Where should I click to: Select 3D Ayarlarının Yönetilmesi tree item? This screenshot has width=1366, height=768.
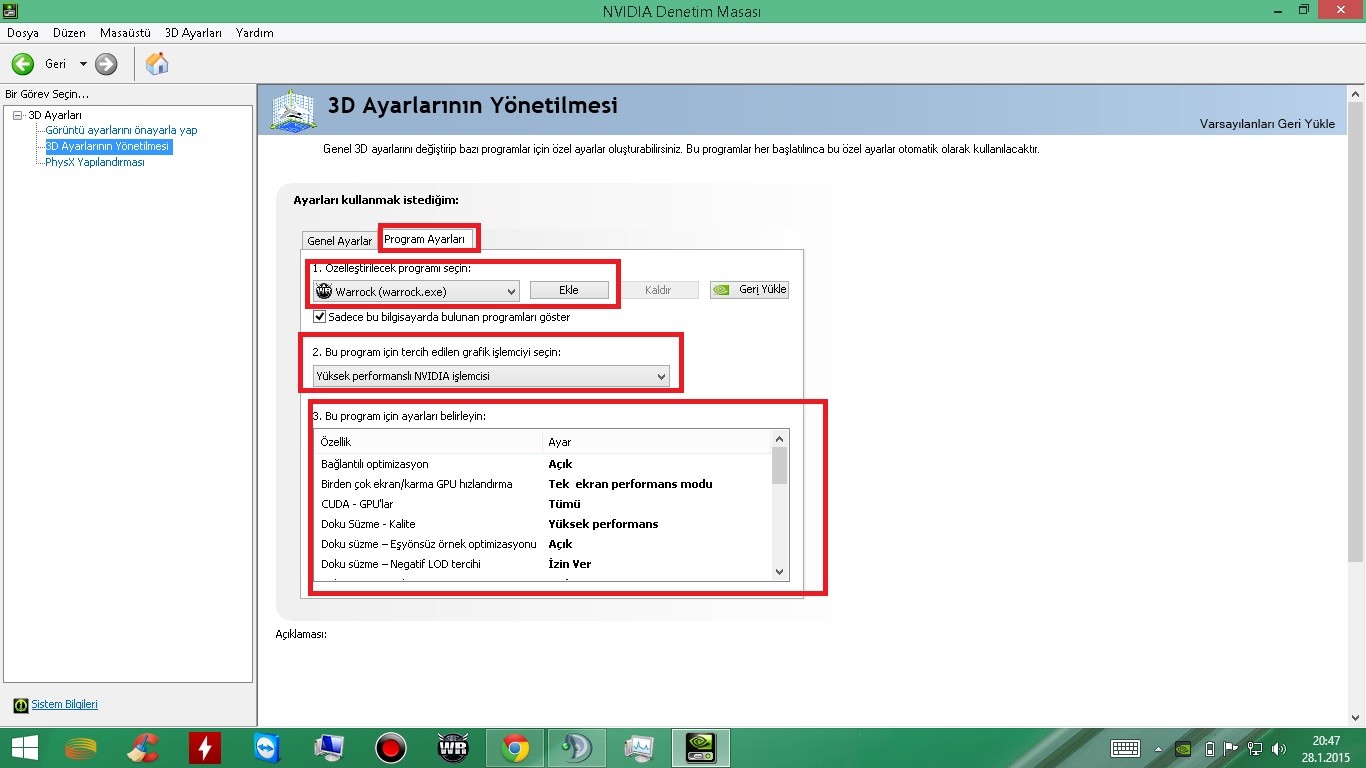108,146
